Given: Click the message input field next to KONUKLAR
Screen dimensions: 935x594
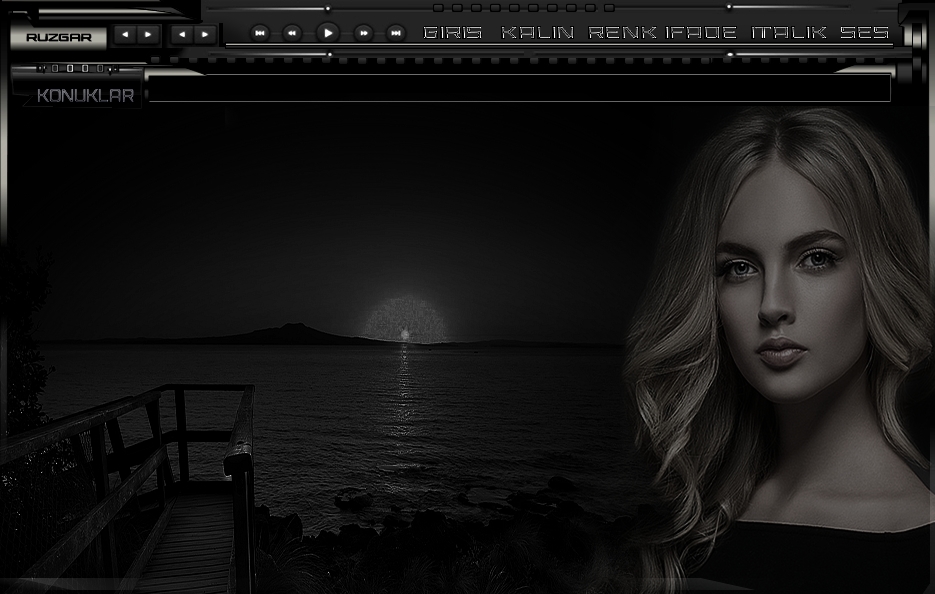Looking at the screenshot, I should pyautogui.click(x=518, y=88).
